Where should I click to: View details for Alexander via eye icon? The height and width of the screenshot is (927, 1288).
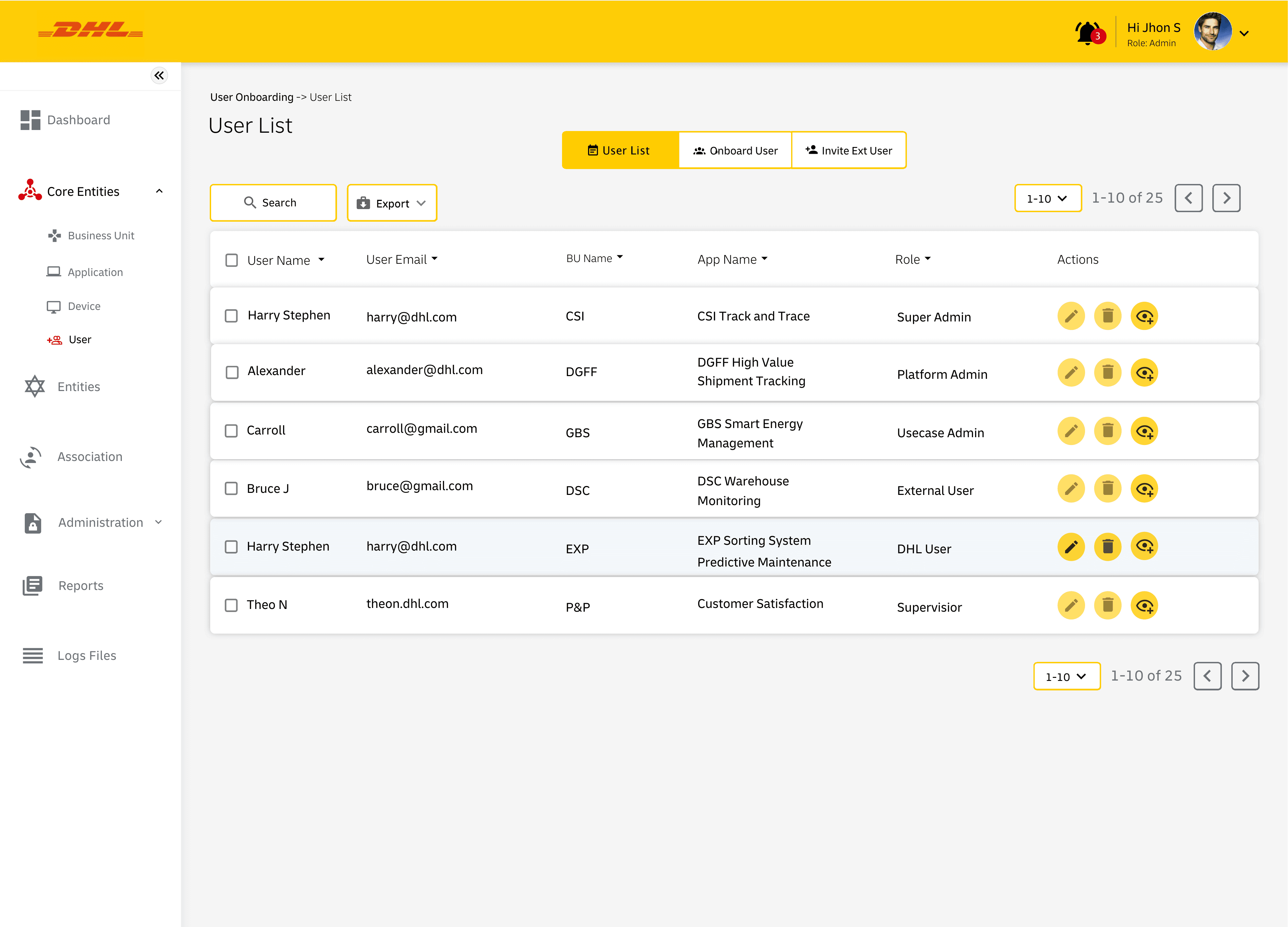[x=1145, y=373]
